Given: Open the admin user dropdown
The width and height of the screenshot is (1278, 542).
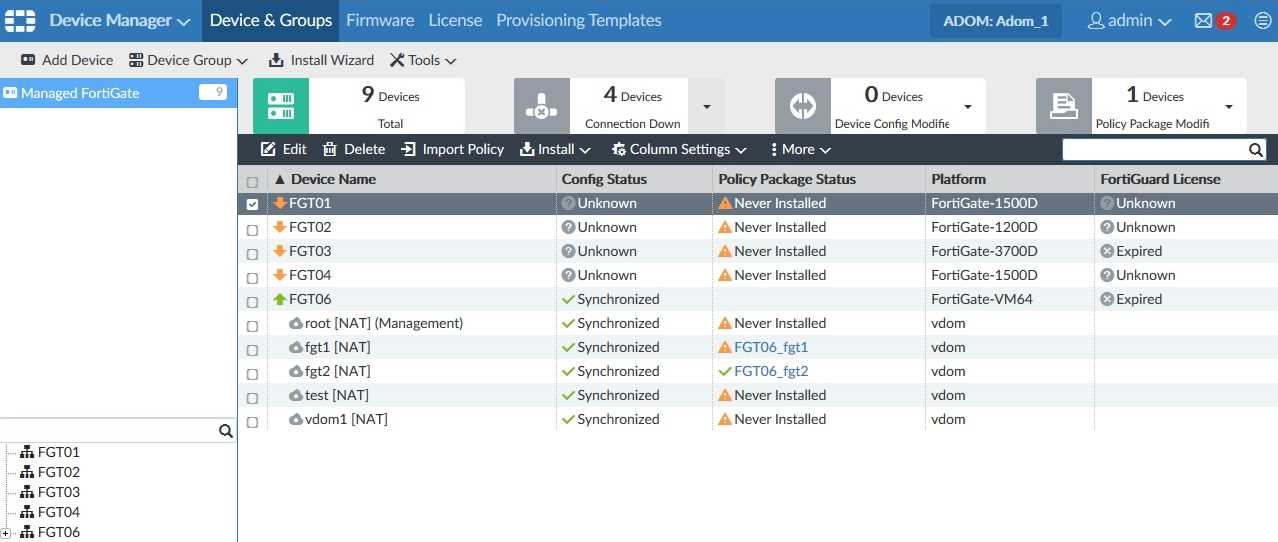Looking at the screenshot, I should click(x=1129, y=20).
